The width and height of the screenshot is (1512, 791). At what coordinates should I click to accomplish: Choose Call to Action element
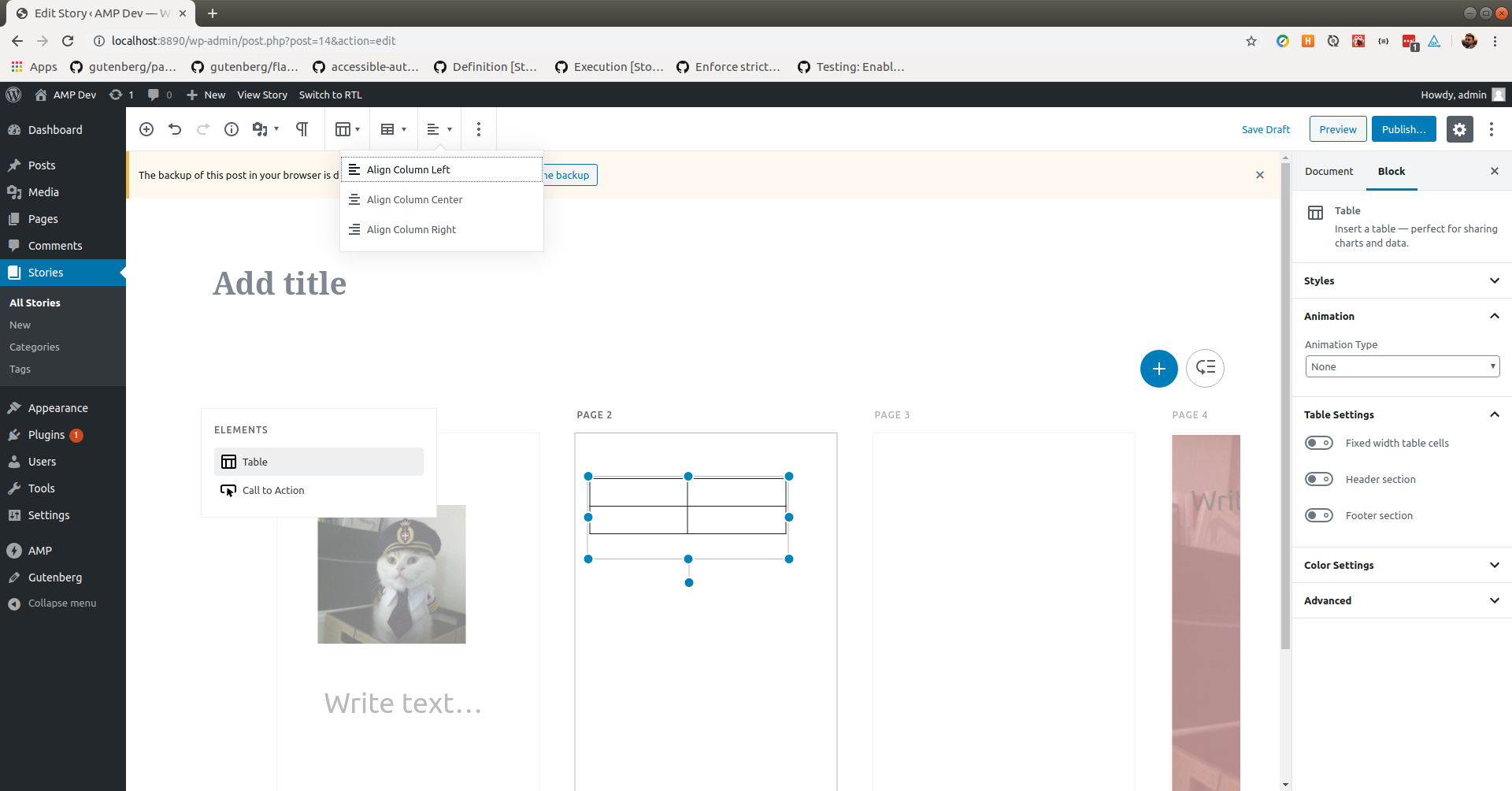[x=319, y=490]
